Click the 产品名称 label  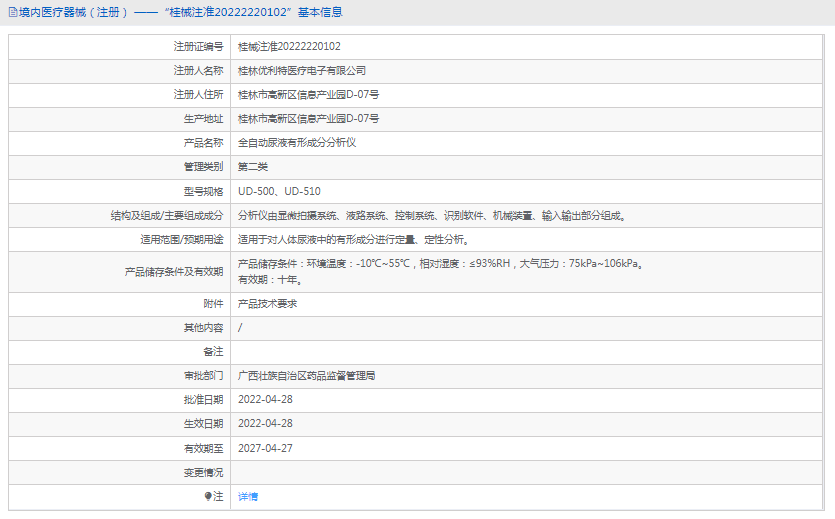click(203, 143)
